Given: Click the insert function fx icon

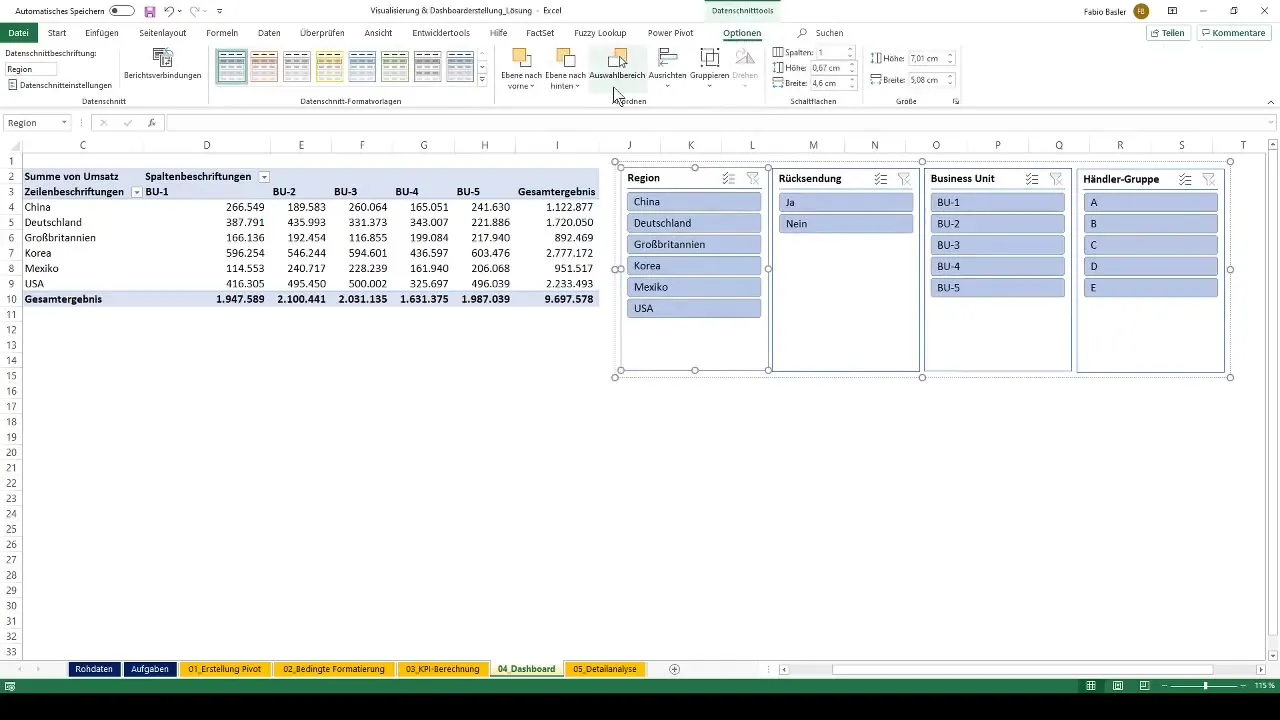Looking at the screenshot, I should (x=151, y=123).
